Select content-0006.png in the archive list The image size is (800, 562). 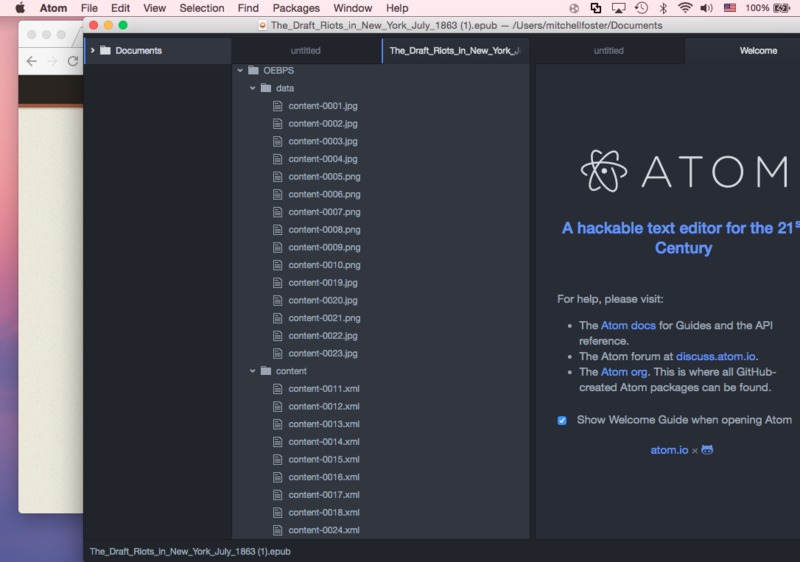point(324,194)
